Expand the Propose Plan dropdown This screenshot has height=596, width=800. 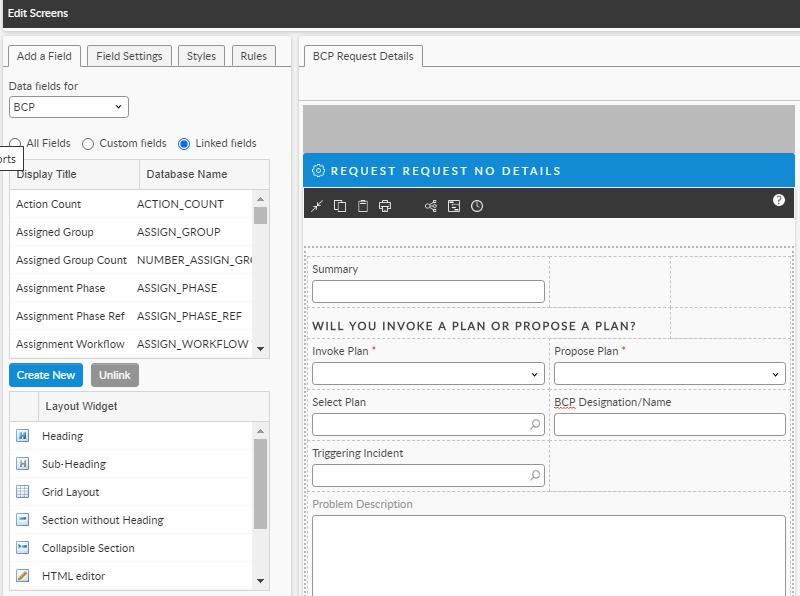click(x=669, y=374)
